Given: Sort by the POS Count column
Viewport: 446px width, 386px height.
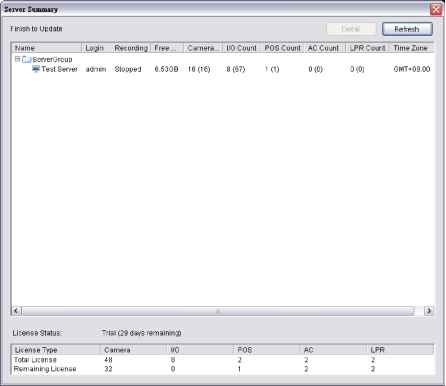Looking at the screenshot, I should click(x=283, y=48).
